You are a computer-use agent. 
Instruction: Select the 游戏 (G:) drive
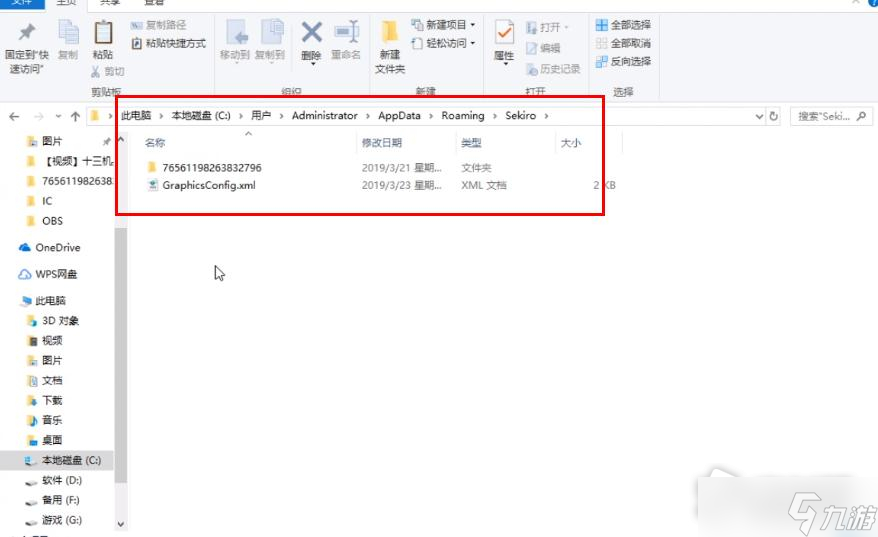pyautogui.click(x=62, y=520)
